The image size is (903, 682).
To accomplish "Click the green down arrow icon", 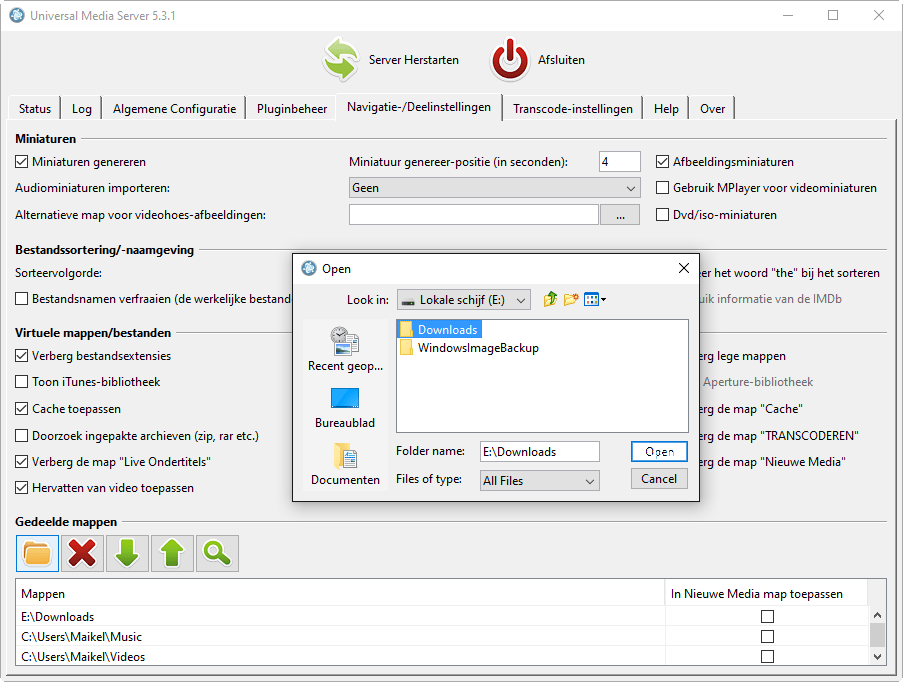I will tap(127, 554).
